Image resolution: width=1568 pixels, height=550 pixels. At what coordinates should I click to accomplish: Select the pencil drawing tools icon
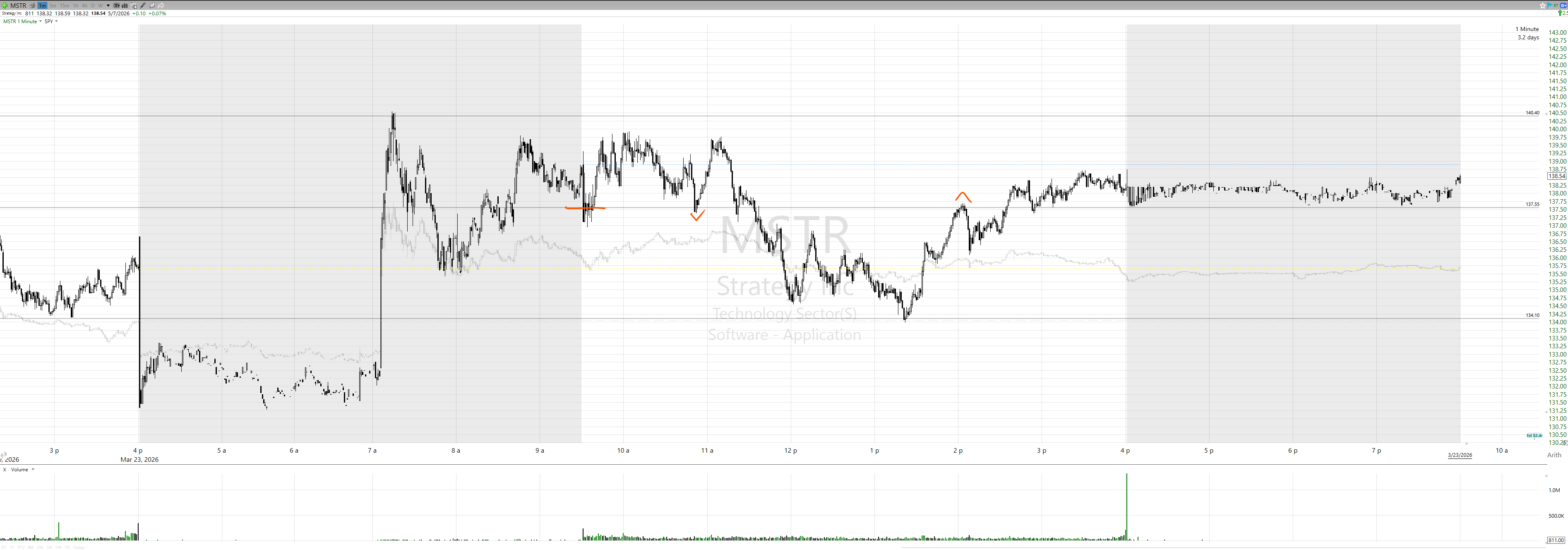(143, 5)
